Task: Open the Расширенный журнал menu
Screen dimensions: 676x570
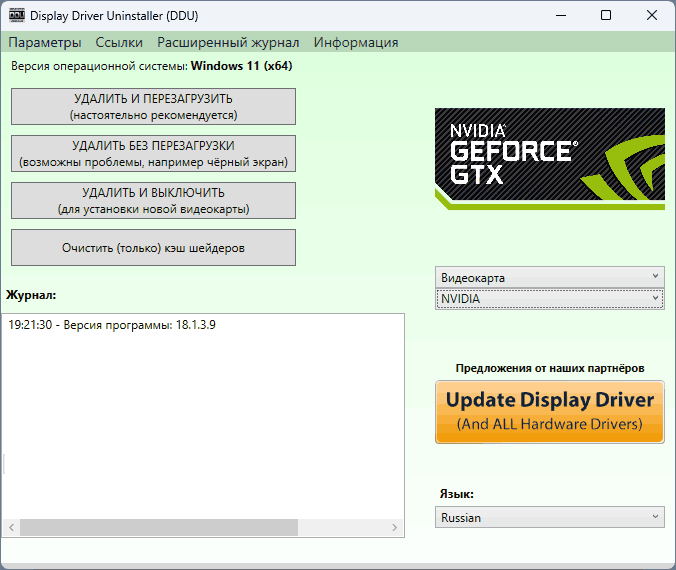Action: pyautogui.click(x=228, y=42)
